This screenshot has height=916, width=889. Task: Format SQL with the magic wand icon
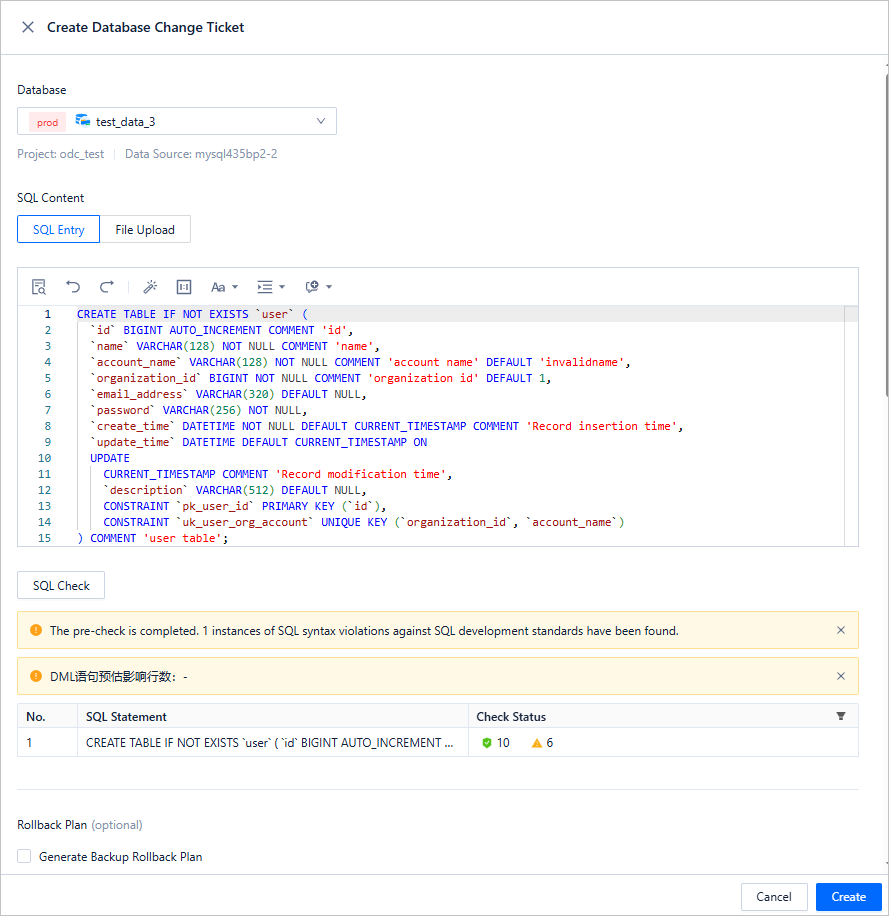pos(150,287)
